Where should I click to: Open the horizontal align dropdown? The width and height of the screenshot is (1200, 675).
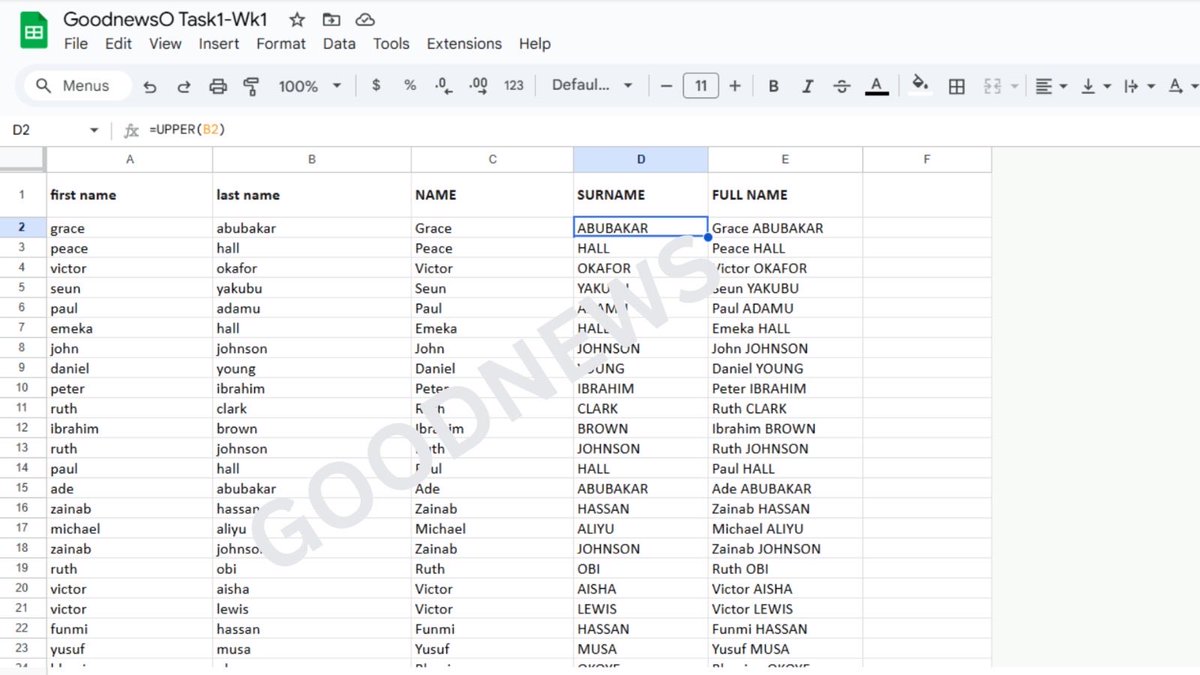[x=1050, y=86]
